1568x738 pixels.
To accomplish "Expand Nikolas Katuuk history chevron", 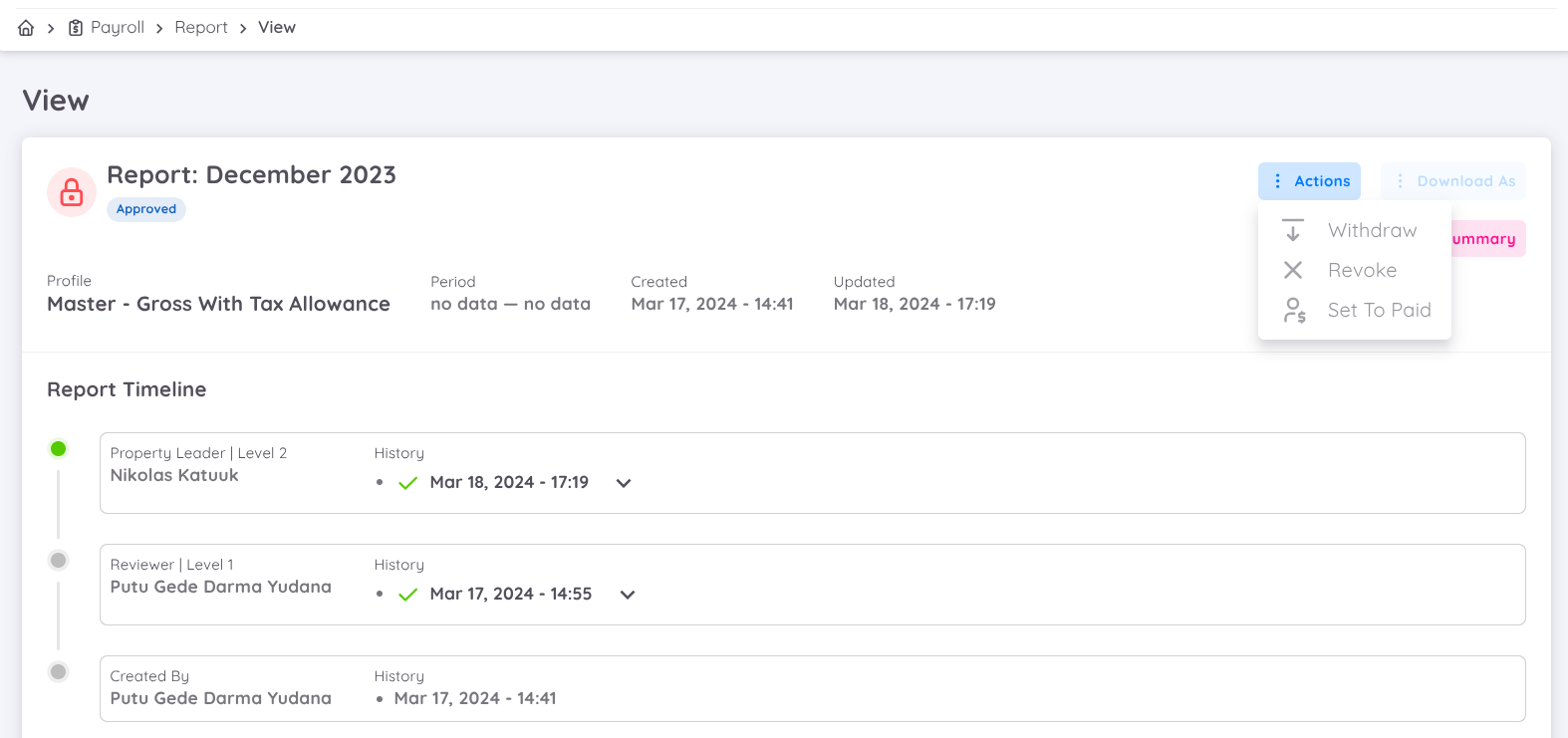I will [x=624, y=483].
